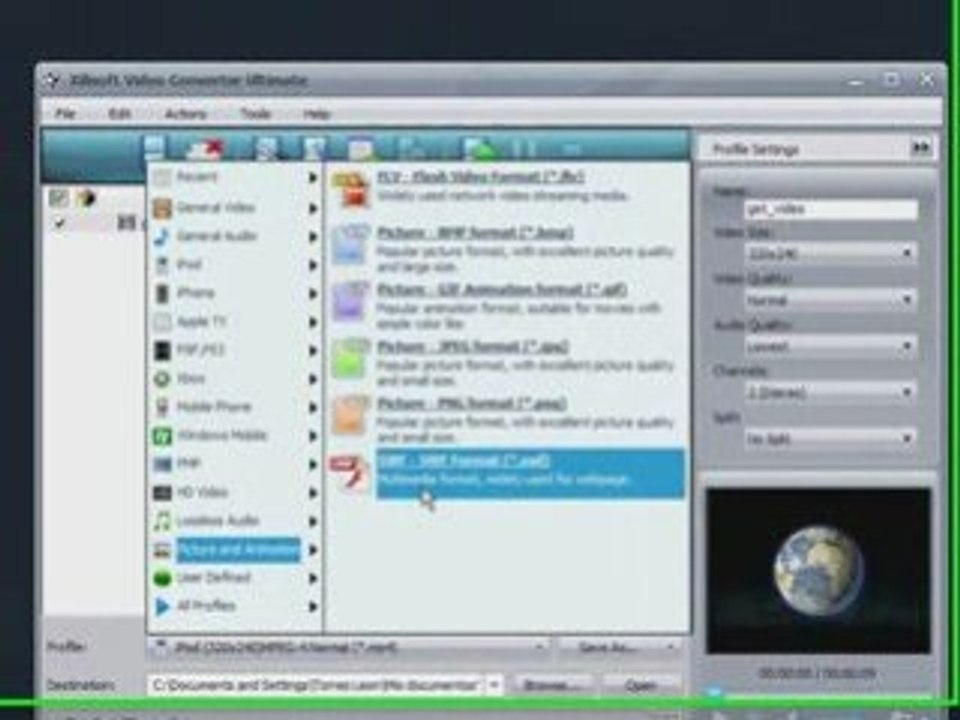Click the red X Remove toolbar icon
This screenshot has height=720, width=960.
click(x=206, y=149)
